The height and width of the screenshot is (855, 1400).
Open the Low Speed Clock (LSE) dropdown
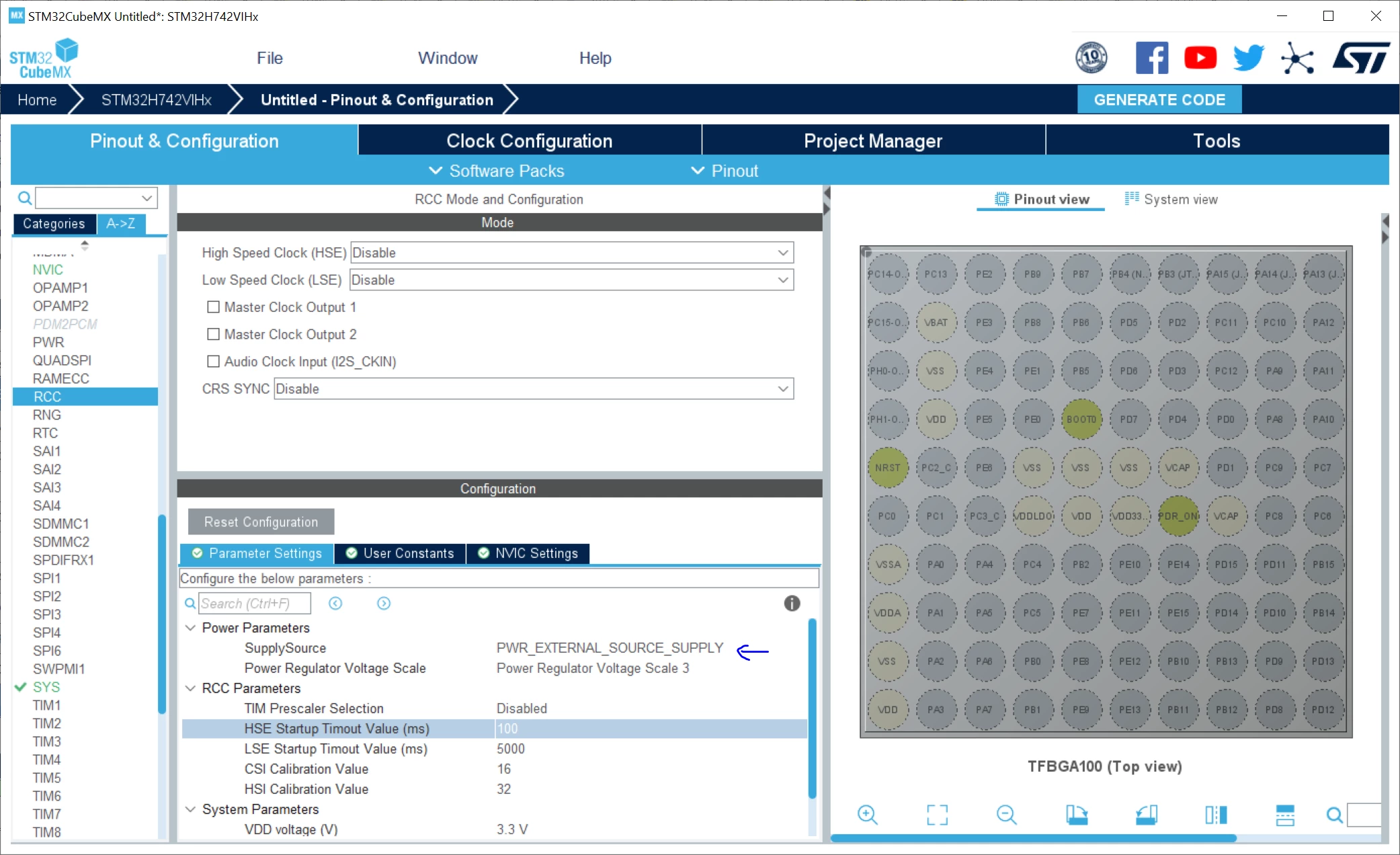pos(572,280)
